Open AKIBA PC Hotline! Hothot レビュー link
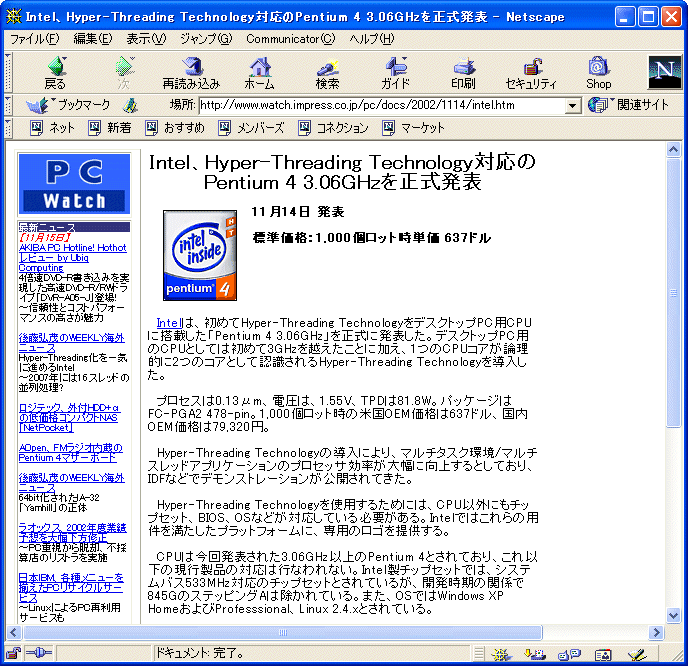 (72, 258)
